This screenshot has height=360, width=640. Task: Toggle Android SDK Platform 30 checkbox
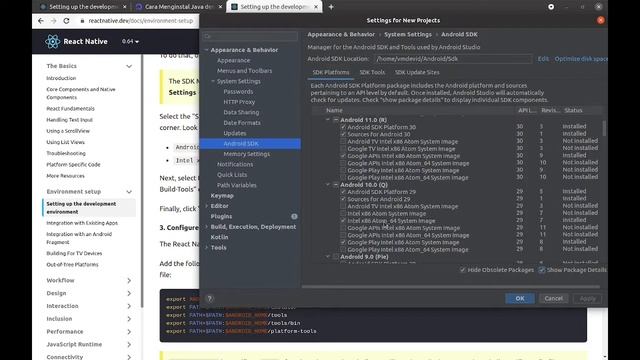pyautogui.click(x=343, y=127)
